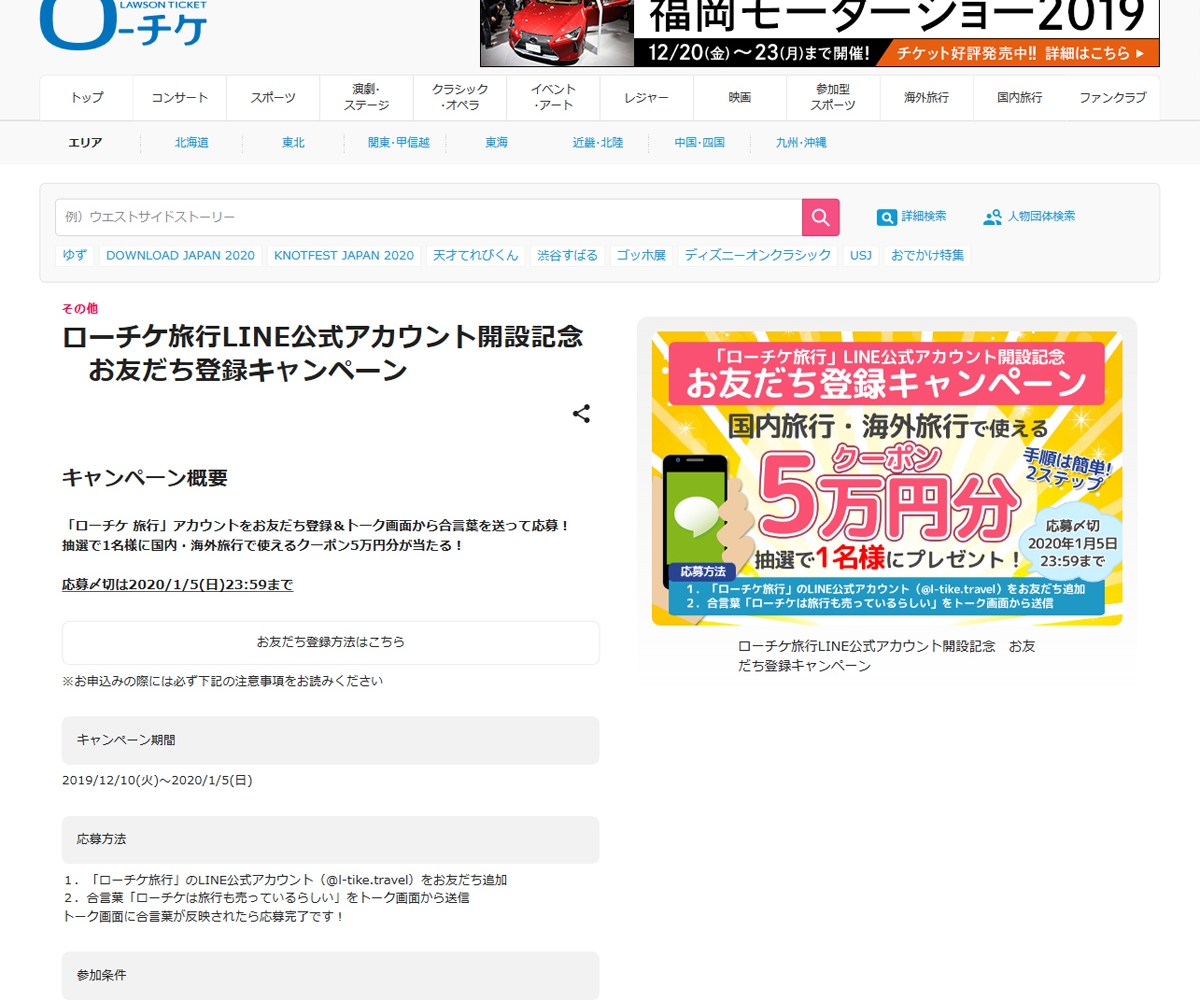This screenshot has width=1200, height=1000.
Task: Choose the 東海 area link
Action: point(497,143)
